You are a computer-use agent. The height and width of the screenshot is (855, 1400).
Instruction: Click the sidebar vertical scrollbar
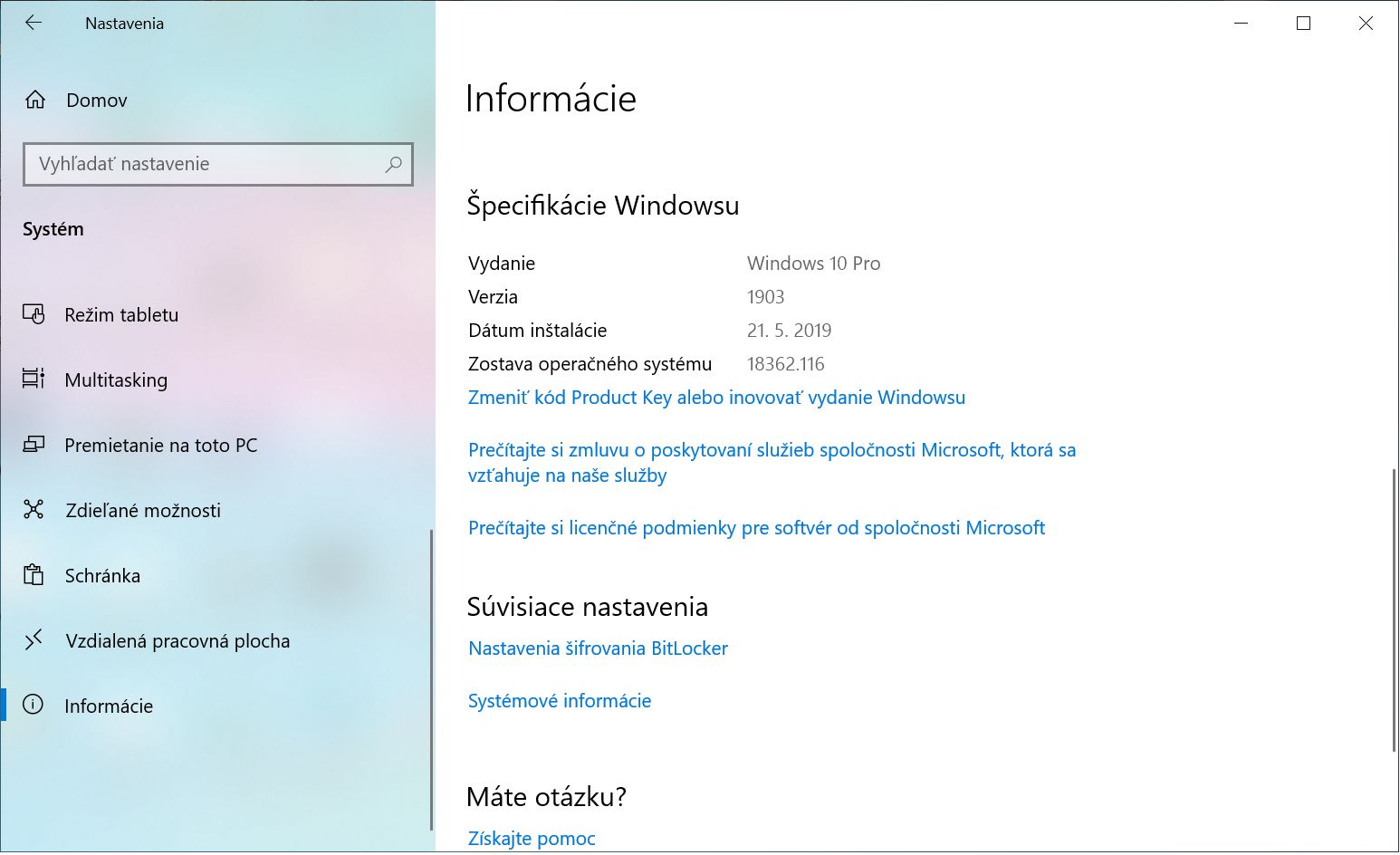pyautogui.click(x=431, y=679)
